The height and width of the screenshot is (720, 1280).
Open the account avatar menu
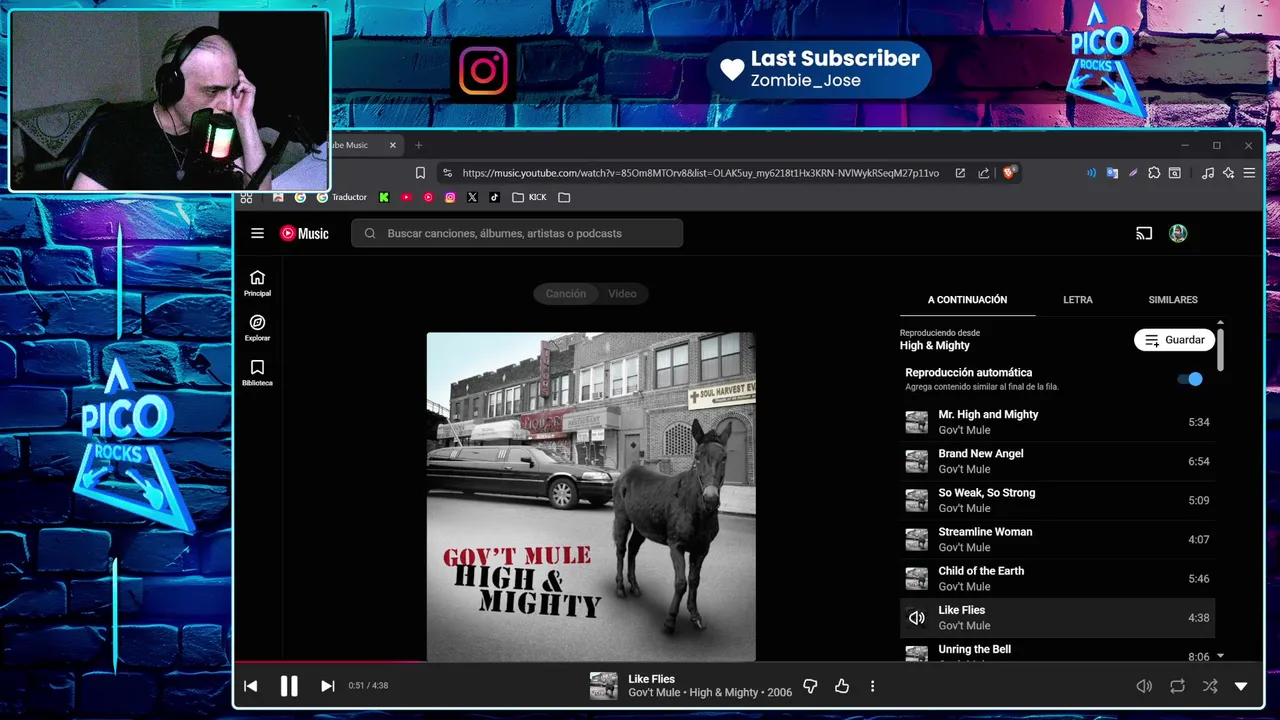[1178, 233]
